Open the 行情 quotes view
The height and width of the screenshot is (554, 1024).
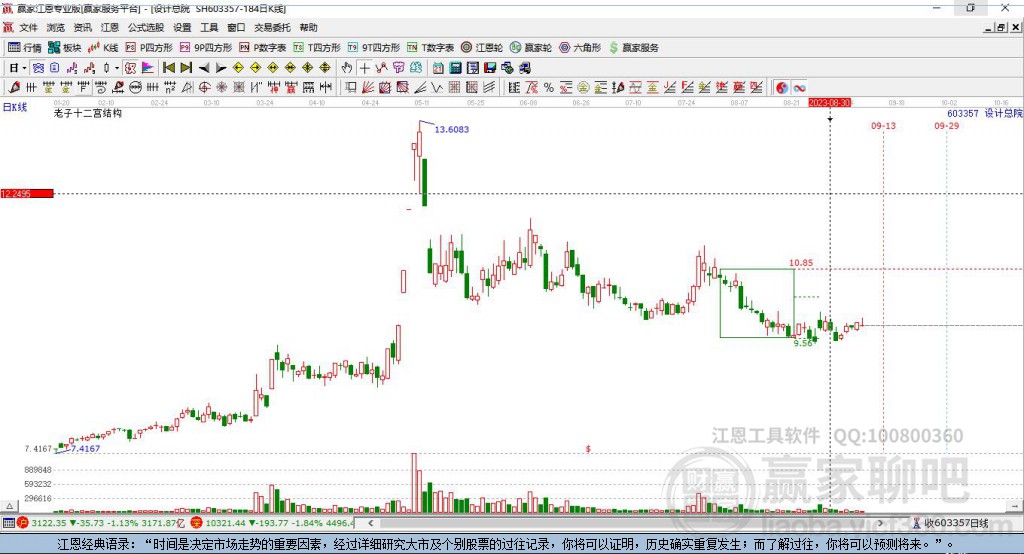point(25,48)
